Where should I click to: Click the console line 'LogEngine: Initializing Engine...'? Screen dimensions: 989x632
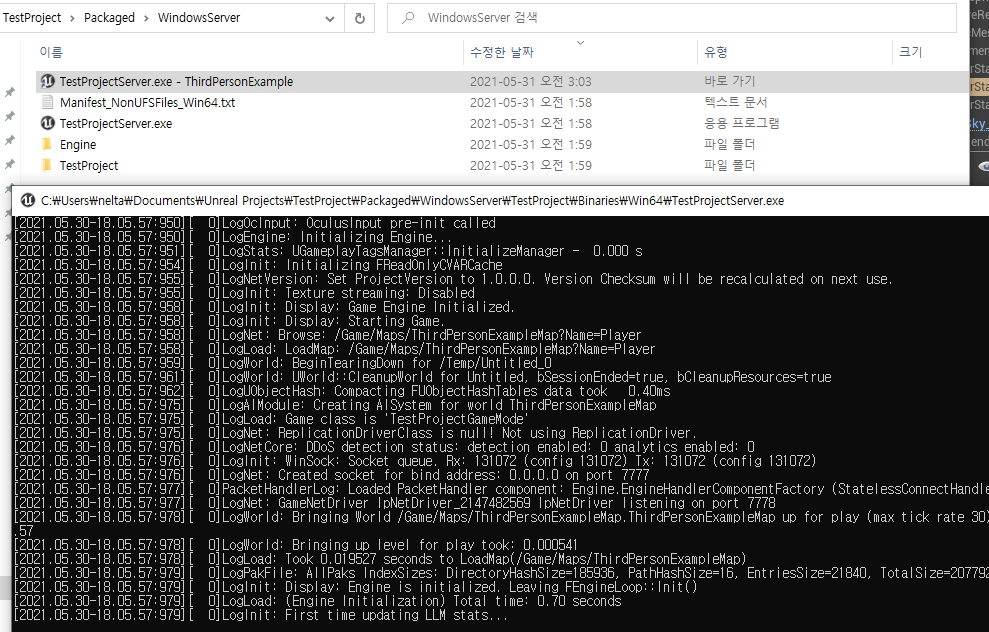pos(232,237)
